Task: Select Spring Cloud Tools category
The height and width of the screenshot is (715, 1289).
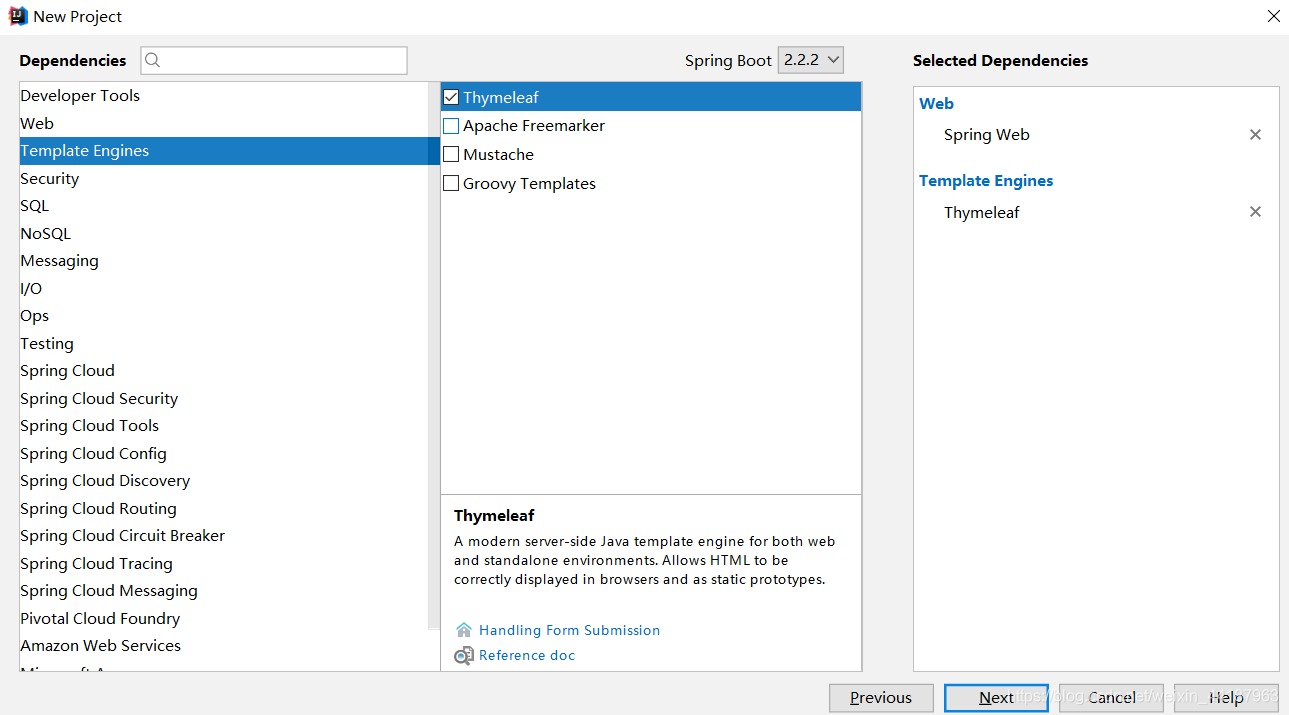Action: (x=225, y=426)
